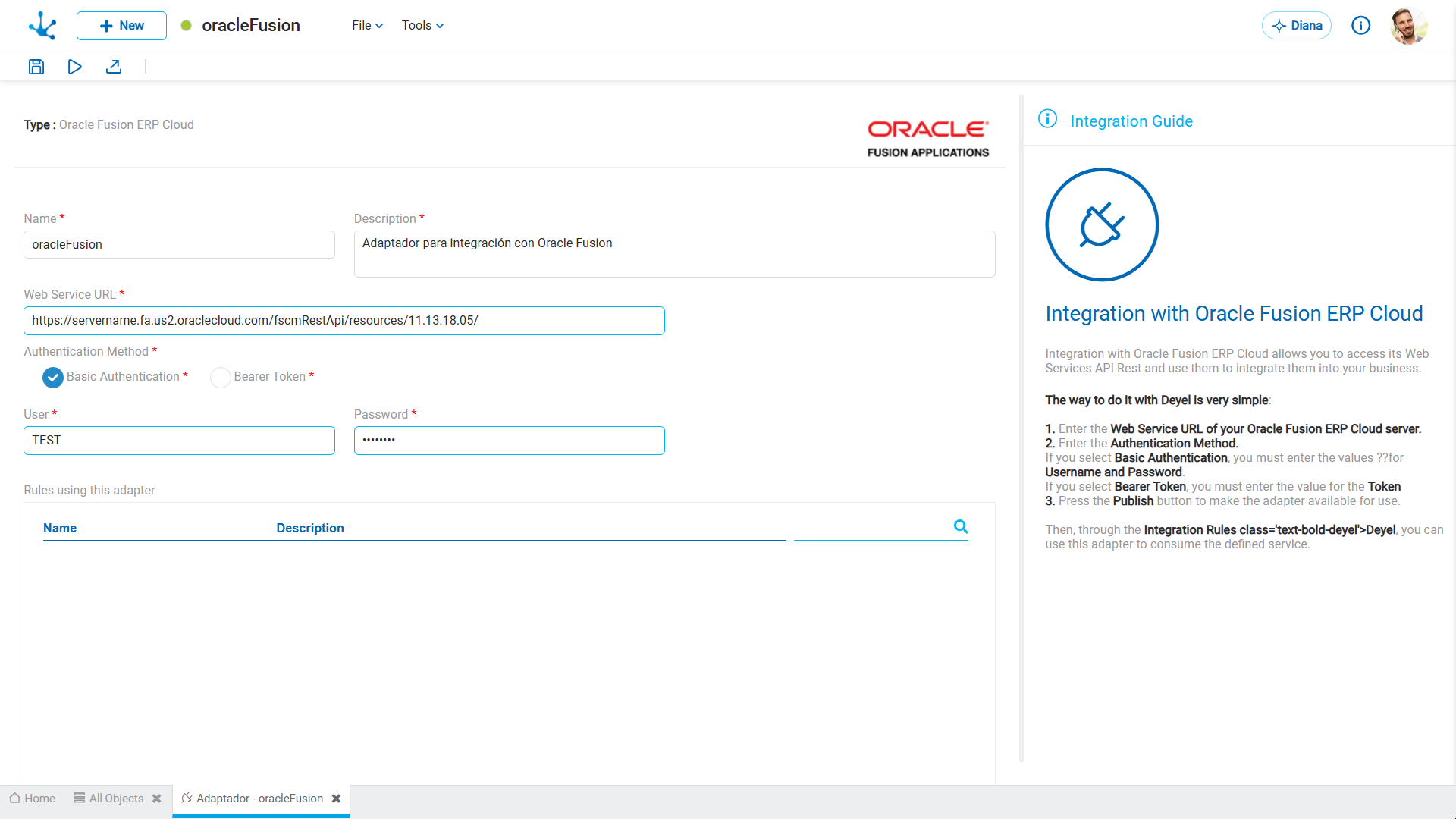Sort rules by Name column header

click(x=60, y=528)
